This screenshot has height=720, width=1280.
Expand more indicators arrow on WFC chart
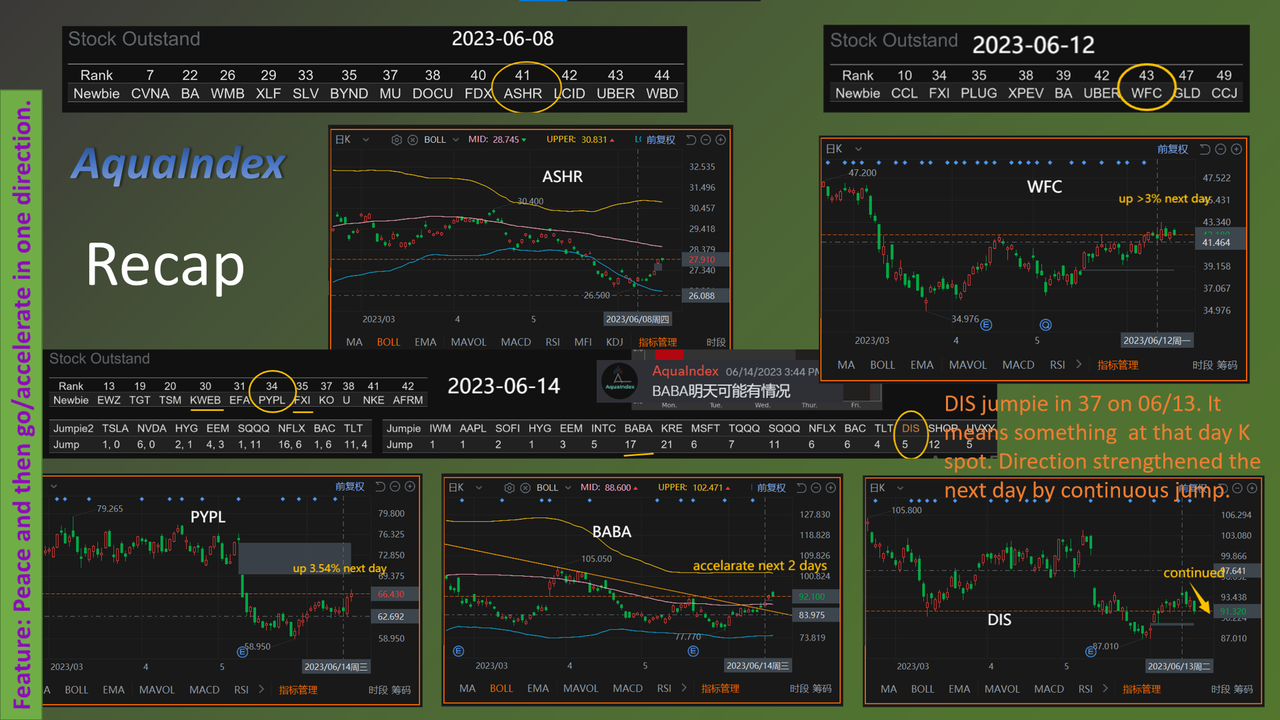[1081, 365]
